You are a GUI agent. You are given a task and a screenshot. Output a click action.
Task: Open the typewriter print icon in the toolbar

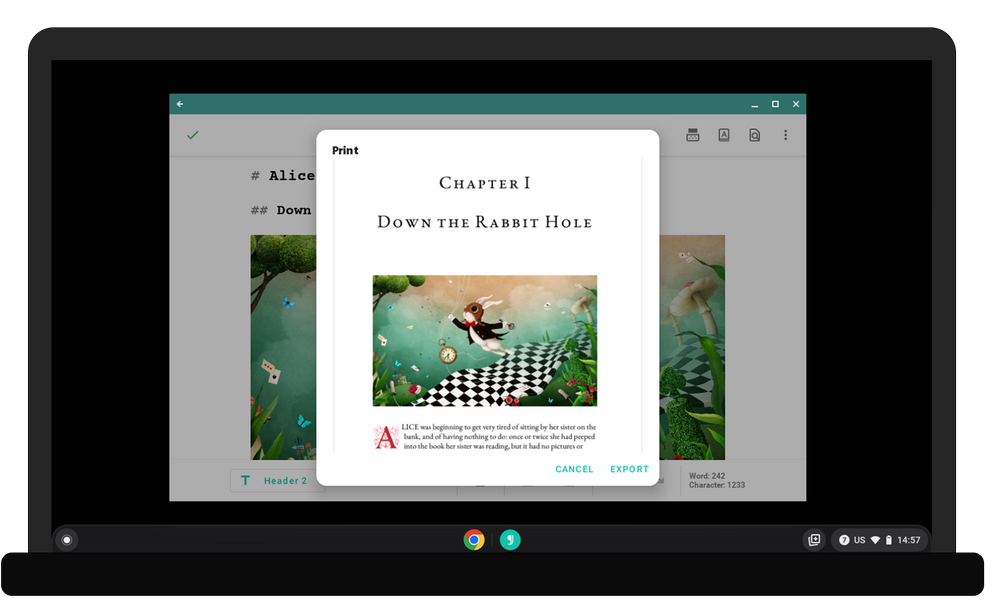[x=692, y=134]
